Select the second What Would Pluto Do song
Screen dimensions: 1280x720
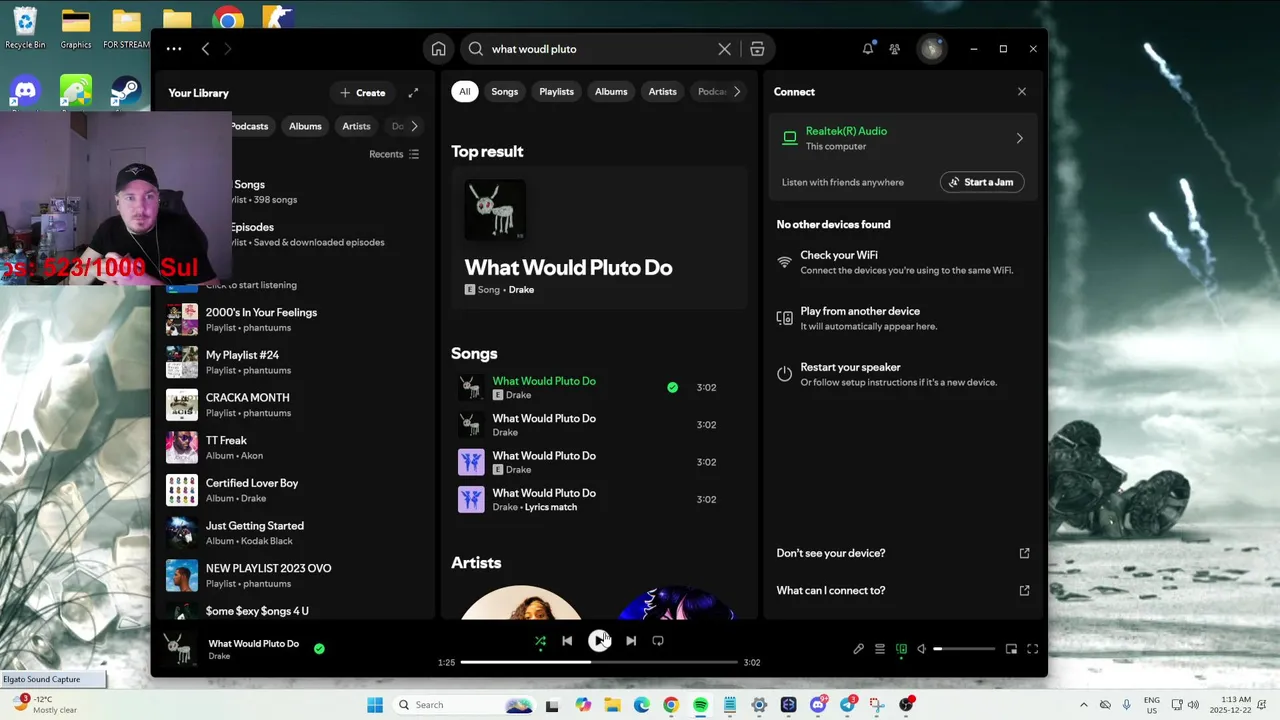pyautogui.click(x=598, y=425)
